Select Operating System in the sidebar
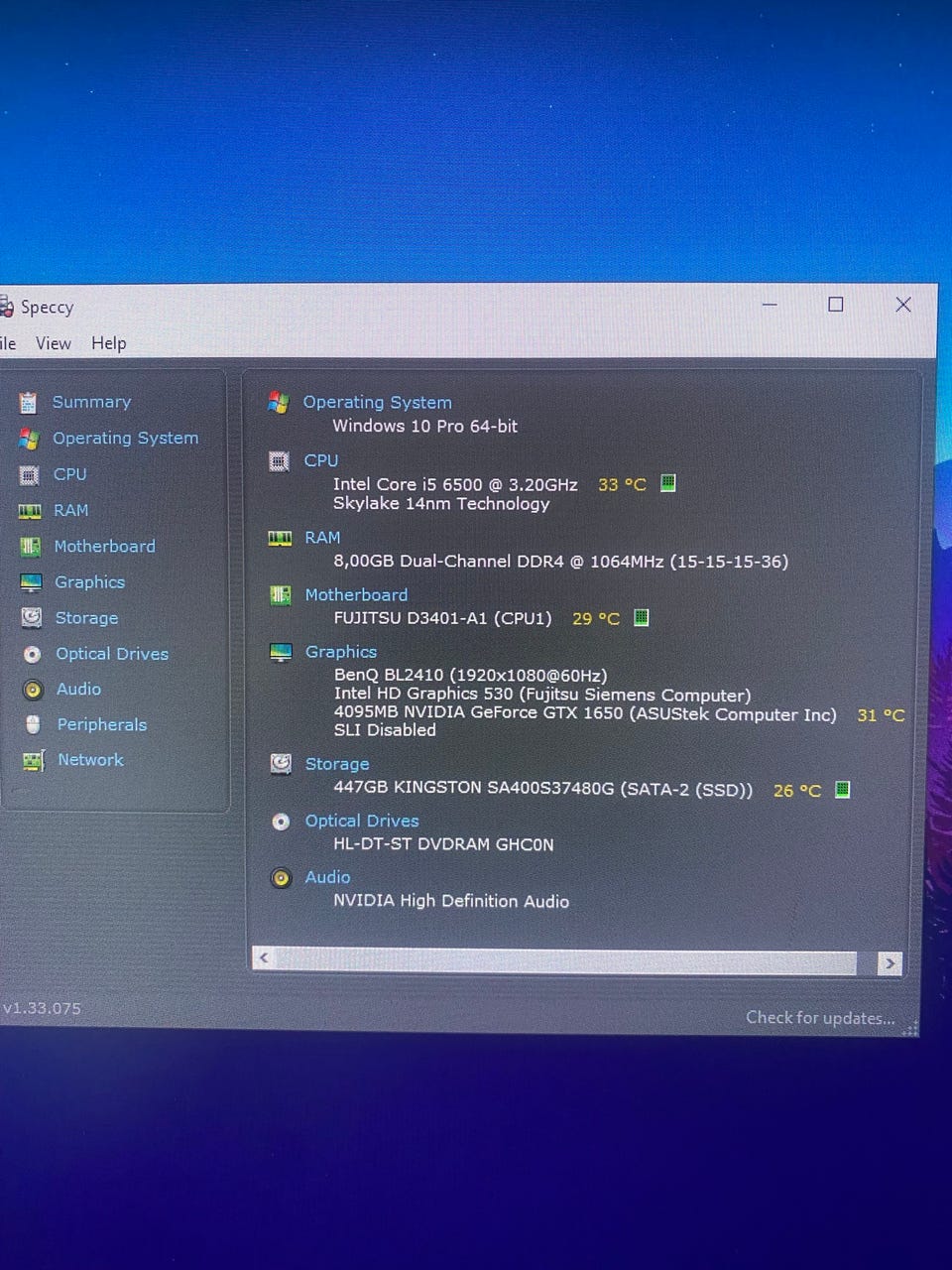The image size is (952, 1270). 125,439
